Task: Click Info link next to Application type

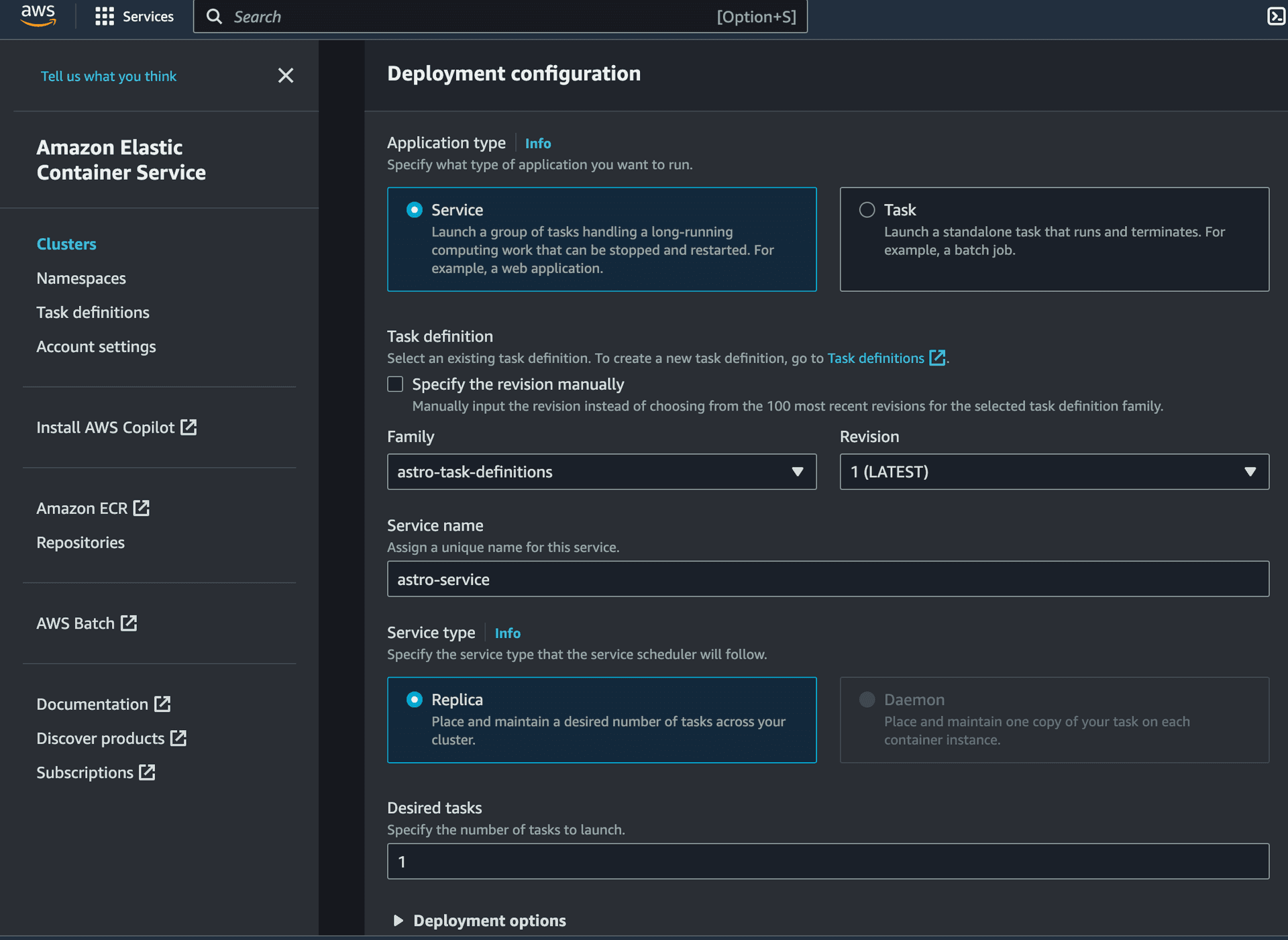Action: pos(537,144)
